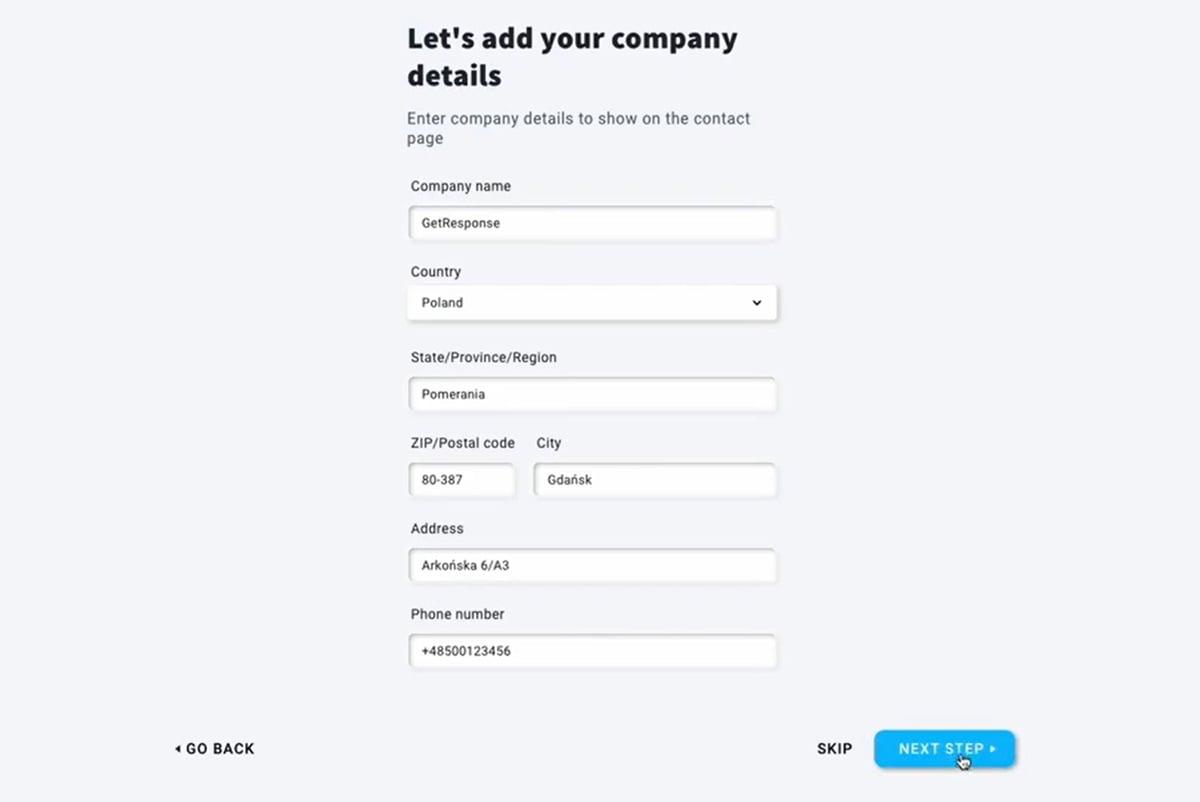Click the Country dropdown chevron

pyautogui.click(x=757, y=302)
